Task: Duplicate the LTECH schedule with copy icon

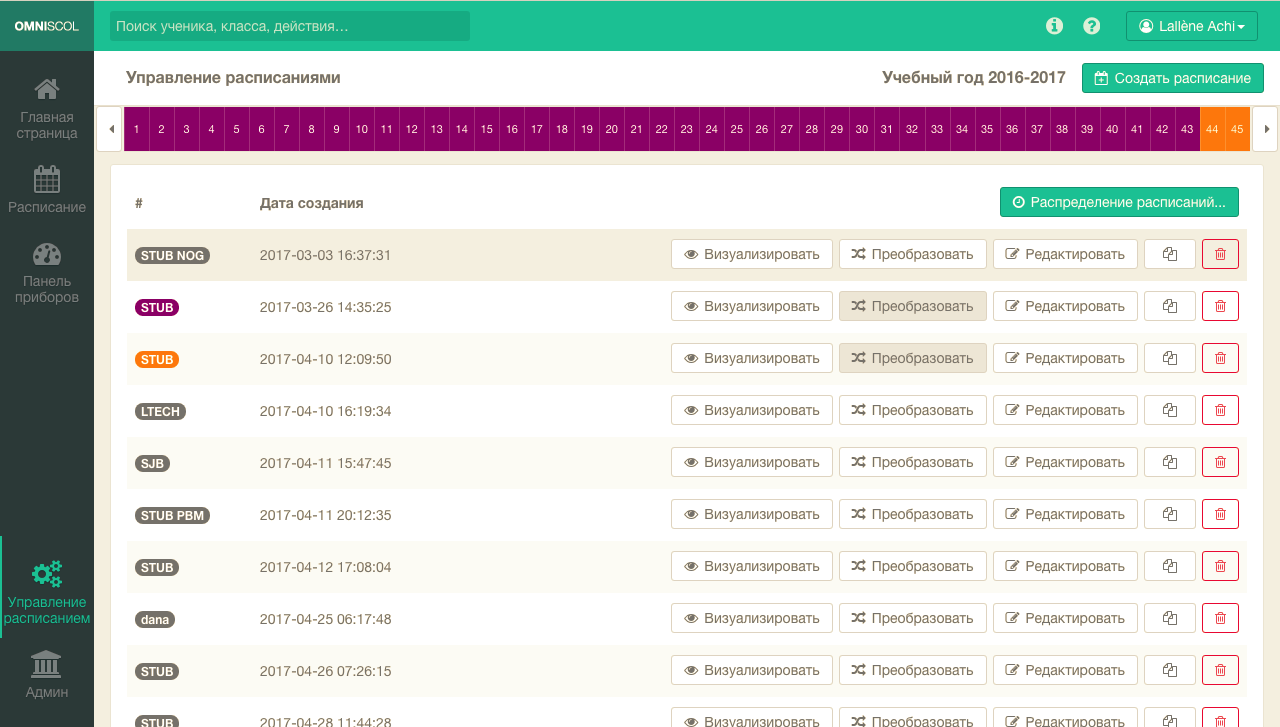Action: (x=1170, y=410)
